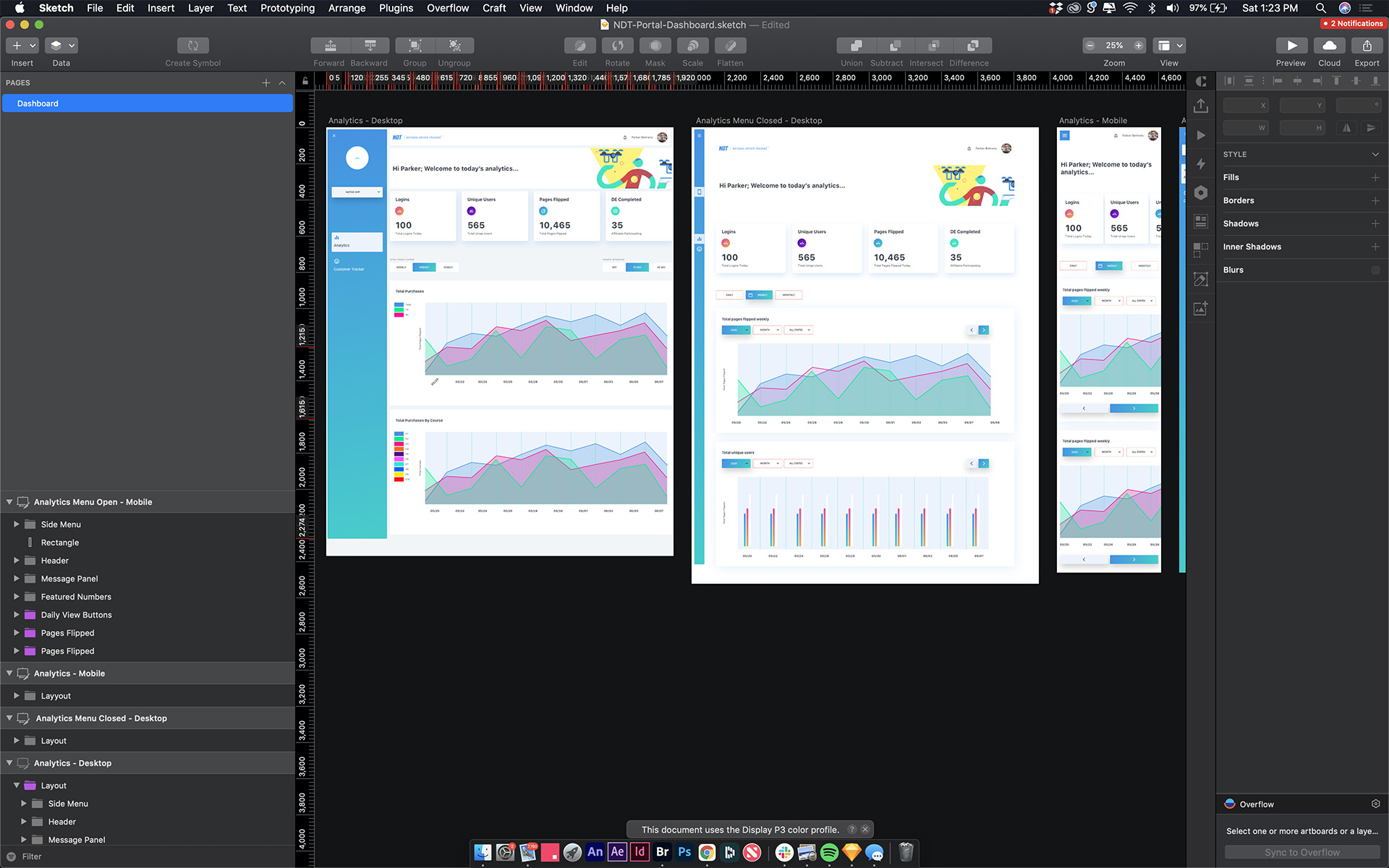Enable the Blurs checkbox
Image resolution: width=1389 pixels, height=868 pixels.
(1375, 270)
